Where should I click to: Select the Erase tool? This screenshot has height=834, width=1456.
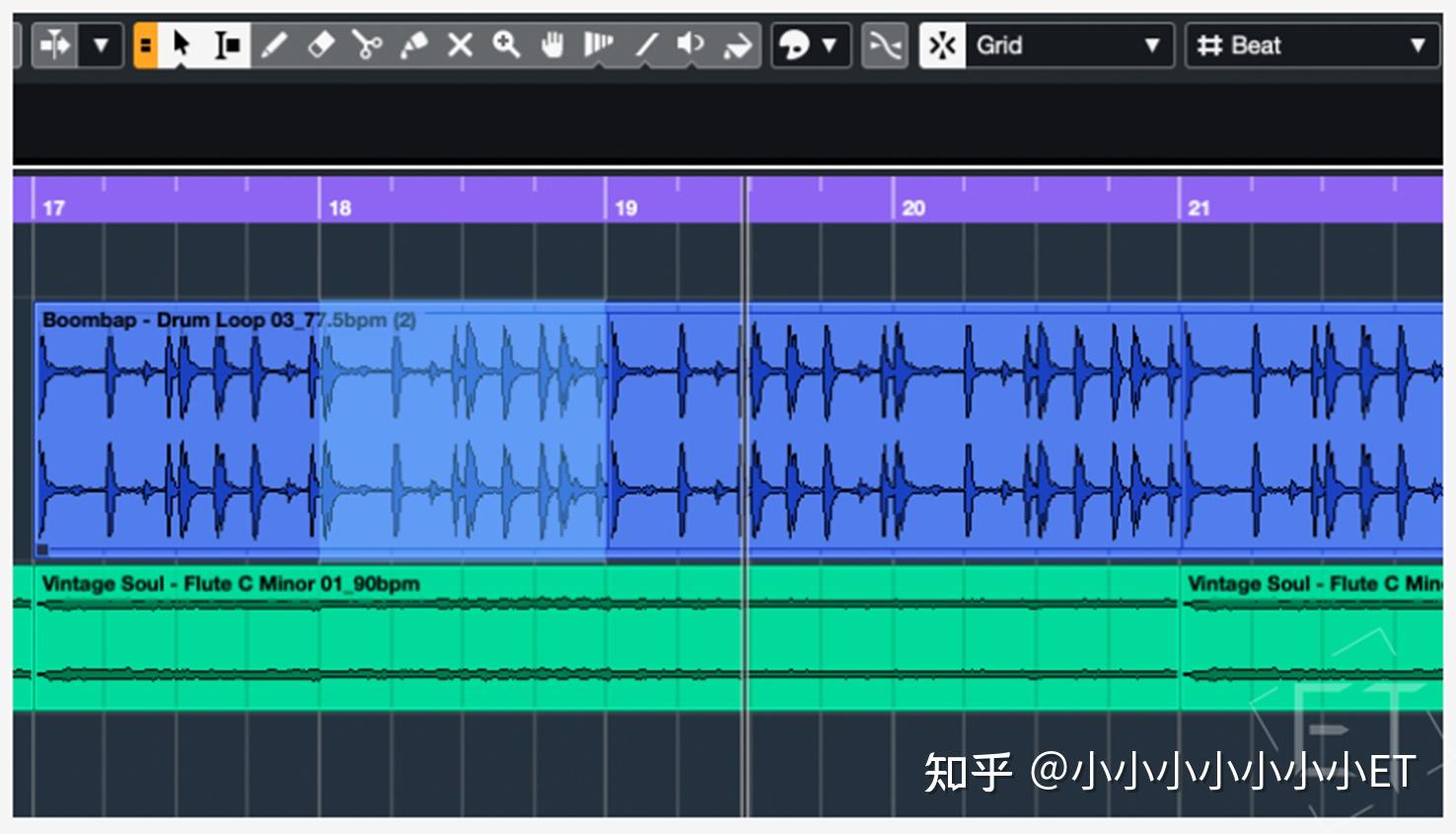tap(321, 44)
